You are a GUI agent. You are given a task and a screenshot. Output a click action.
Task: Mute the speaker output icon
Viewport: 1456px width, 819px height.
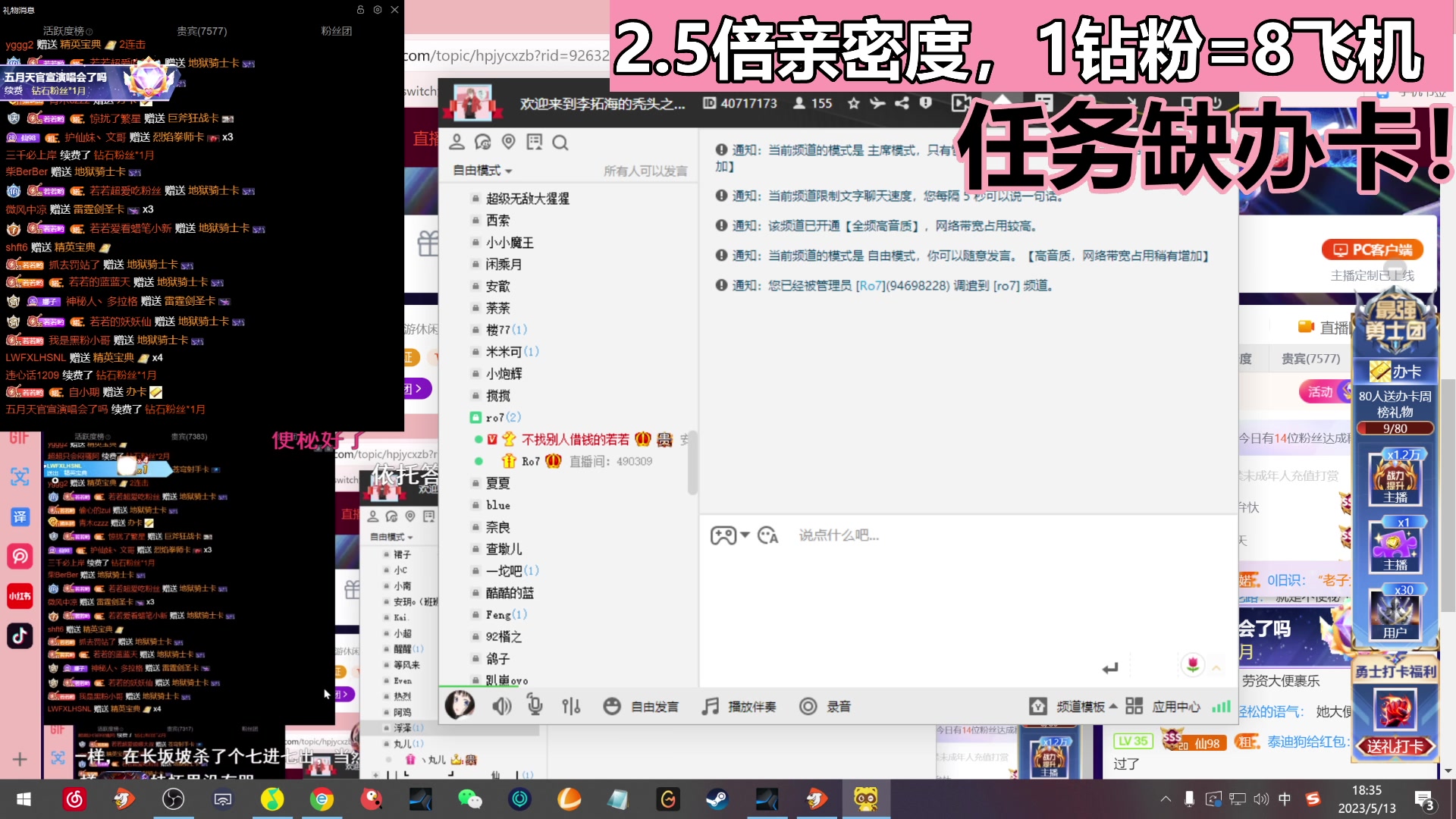click(x=501, y=706)
